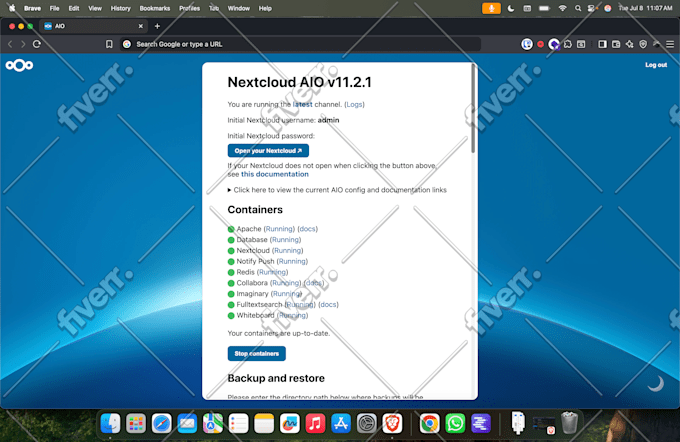This screenshot has width=680, height=442.
Task: Click Open your Nextcloud button
Action: click(268, 151)
